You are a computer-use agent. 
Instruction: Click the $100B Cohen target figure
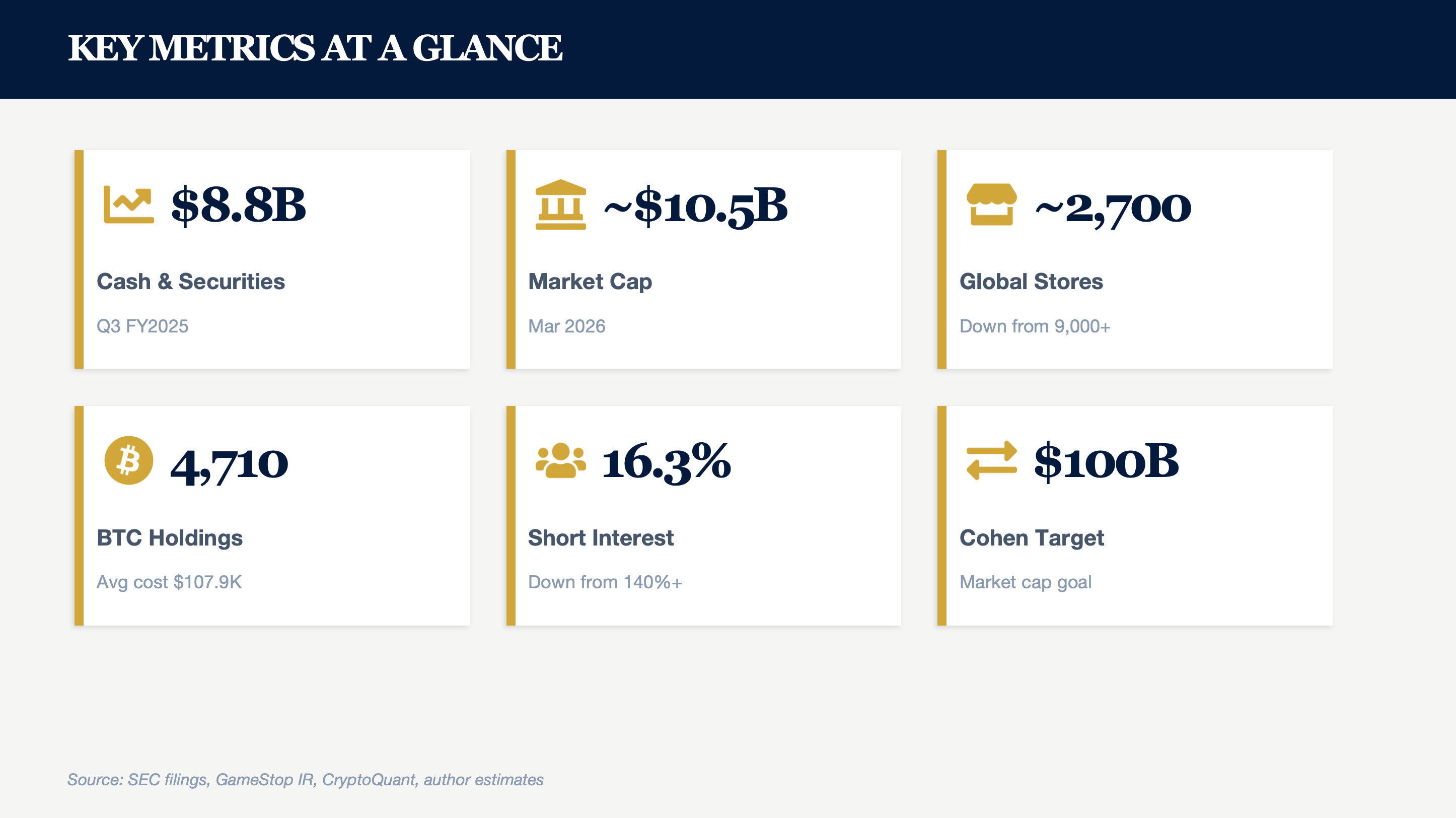click(1106, 461)
